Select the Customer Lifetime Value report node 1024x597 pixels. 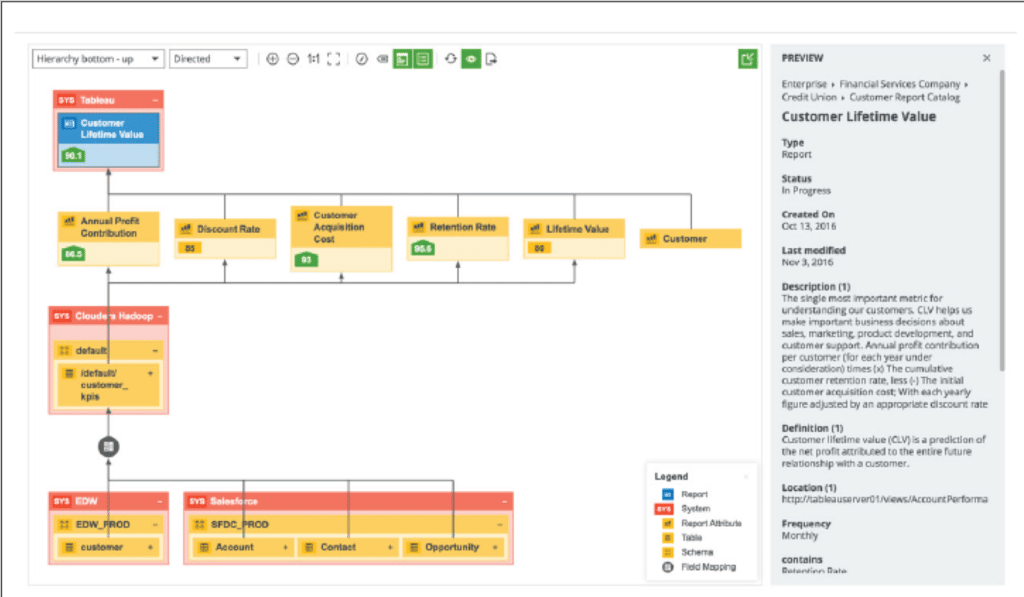[108, 140]
